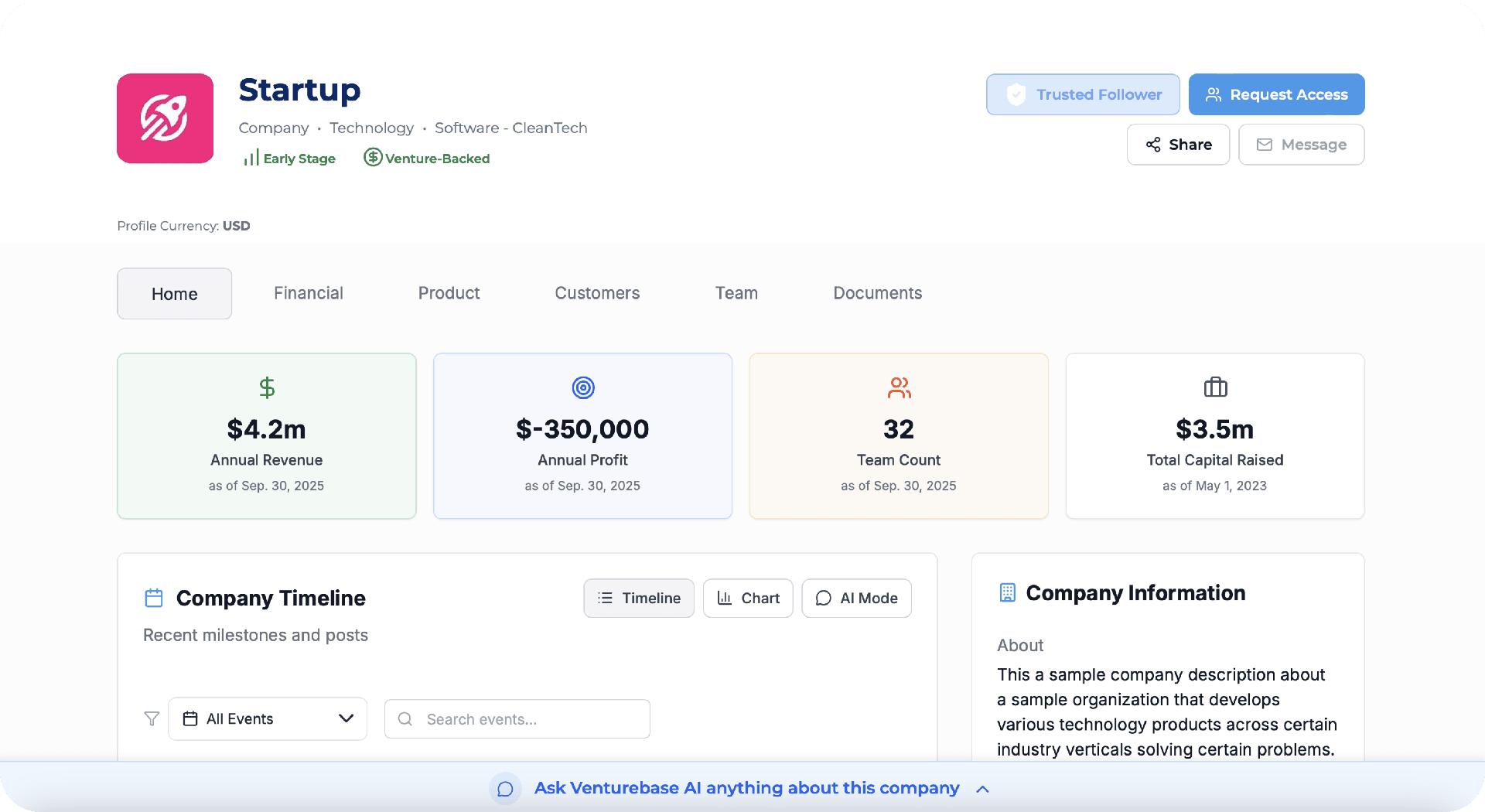Open the Documents tab
1485x812 pixels.
coord(877,293)
